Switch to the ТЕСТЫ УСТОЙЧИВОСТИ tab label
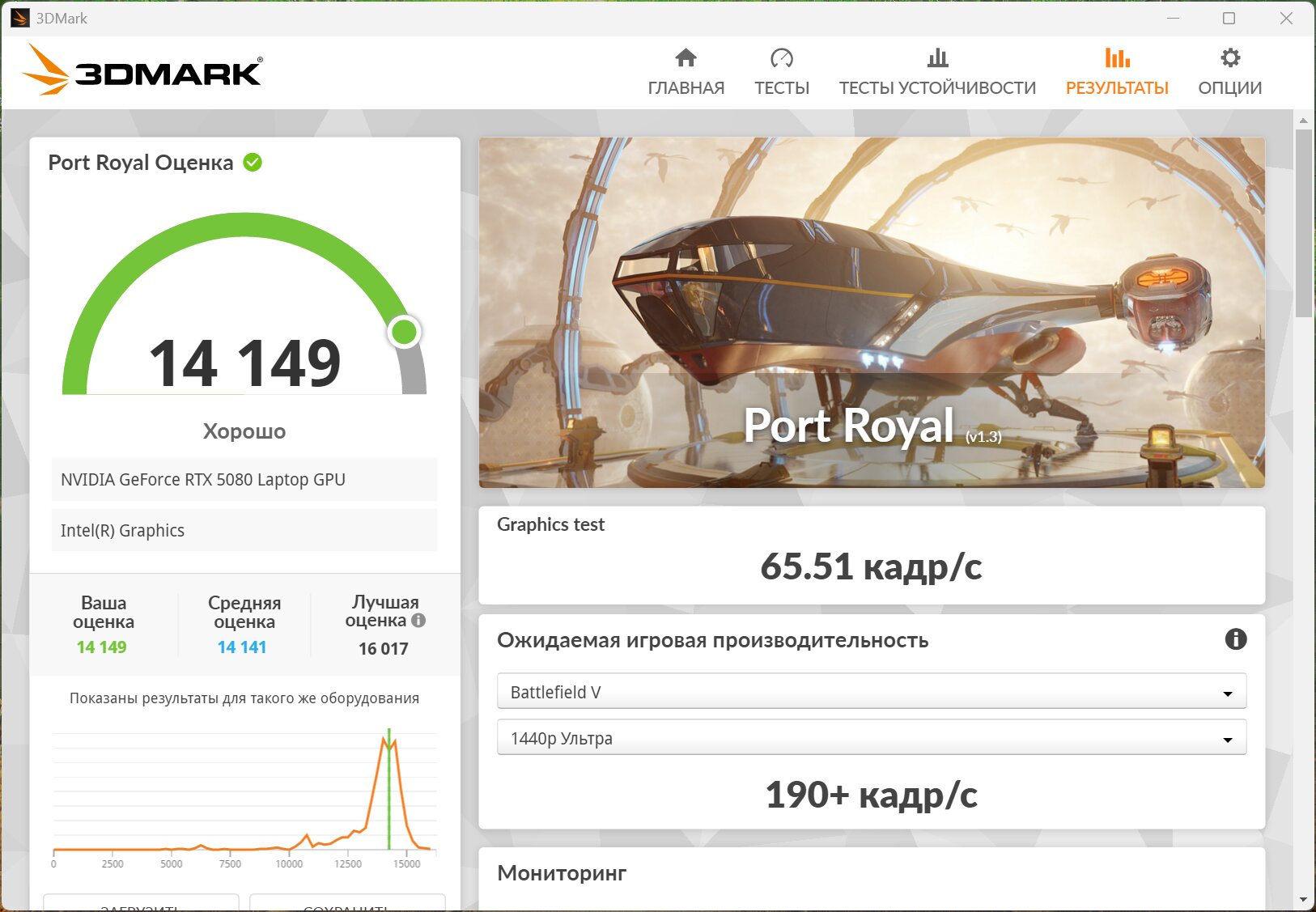The width and height of the screenshot is (1316, 912). (937, 88)
